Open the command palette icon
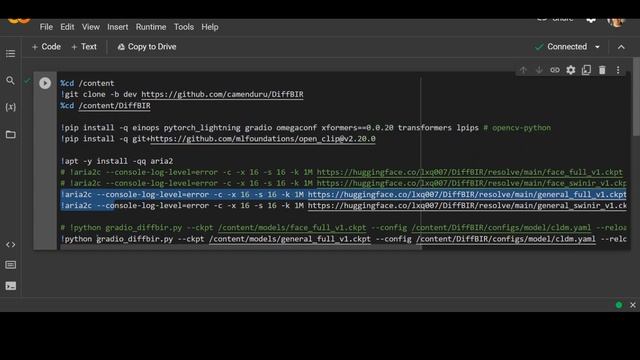The height and width of the screenshot is (360, 640). (x=11, y=265)
